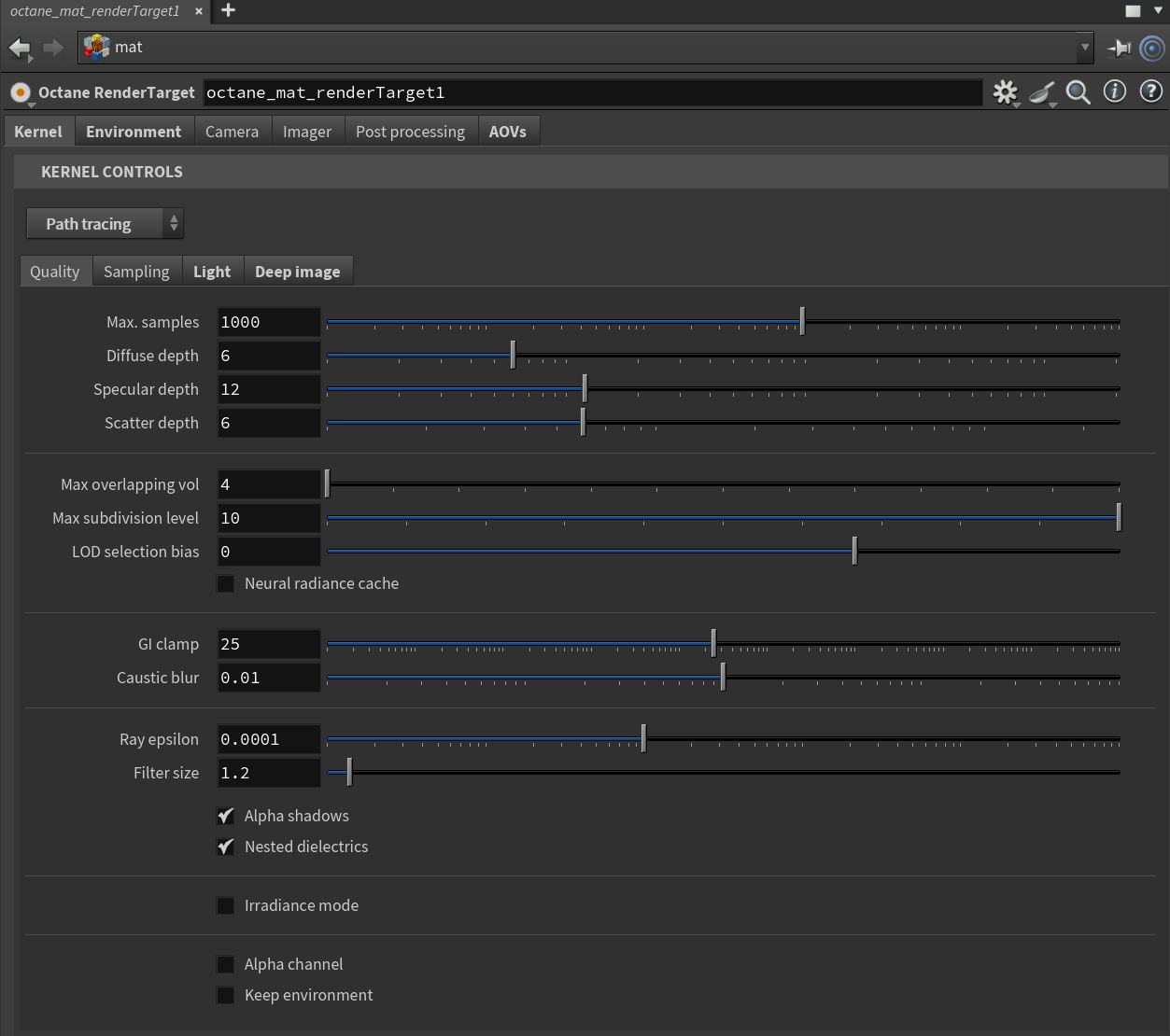The image size is (1170, 1036).
Task: Open the question mark help icon
Action: pyautogui.click(x=1151, y=91)
